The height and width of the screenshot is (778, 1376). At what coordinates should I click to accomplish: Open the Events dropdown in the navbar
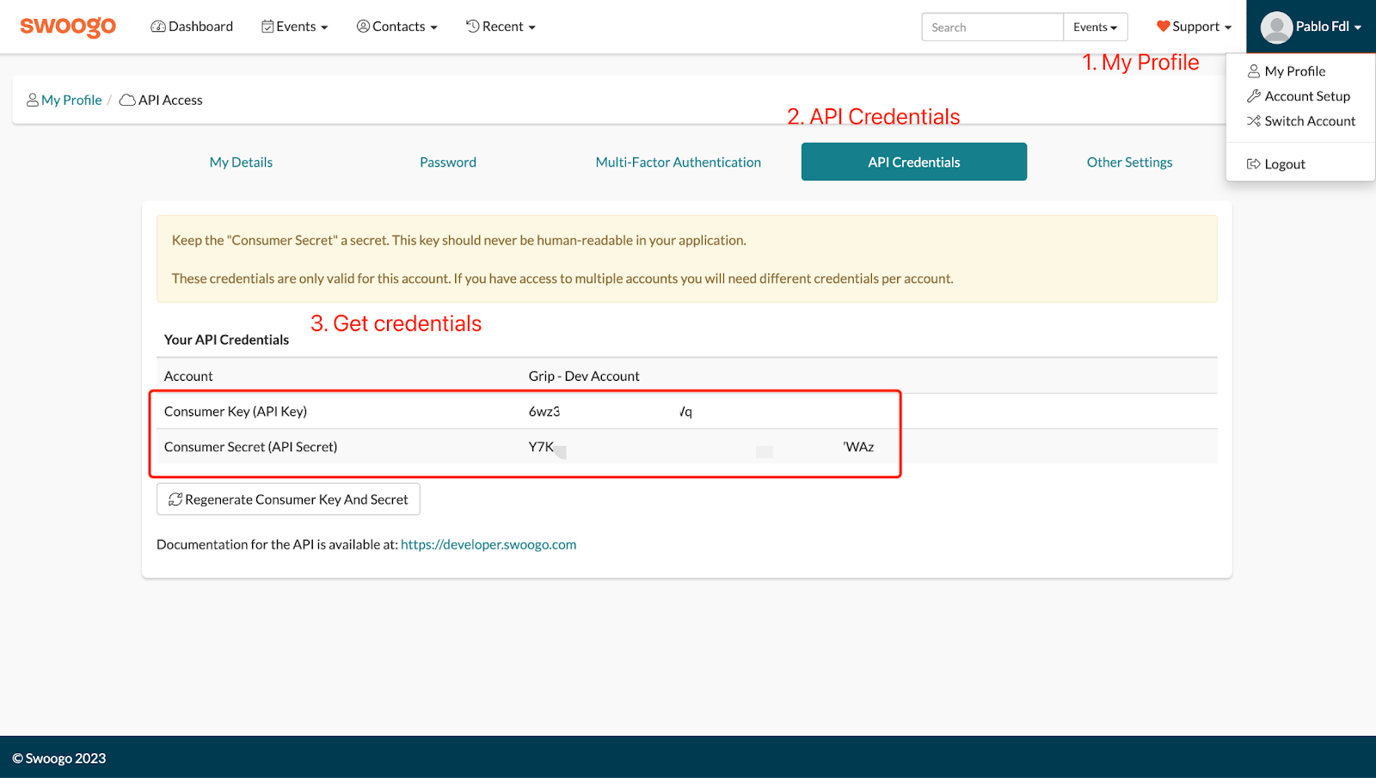click(x=295, y=26)
